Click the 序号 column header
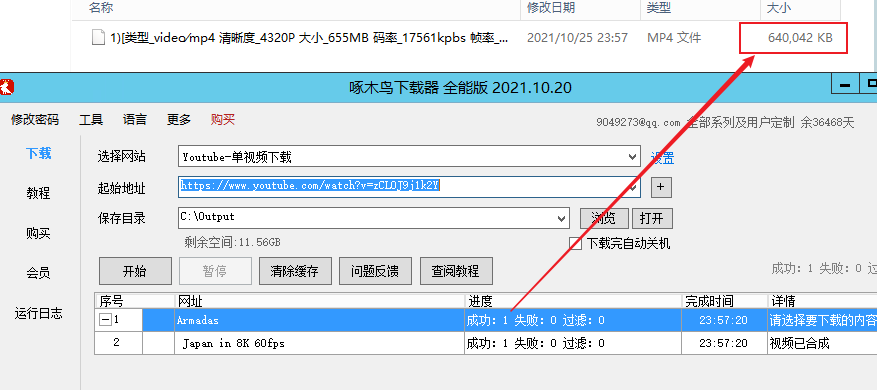 coord(111,302)
